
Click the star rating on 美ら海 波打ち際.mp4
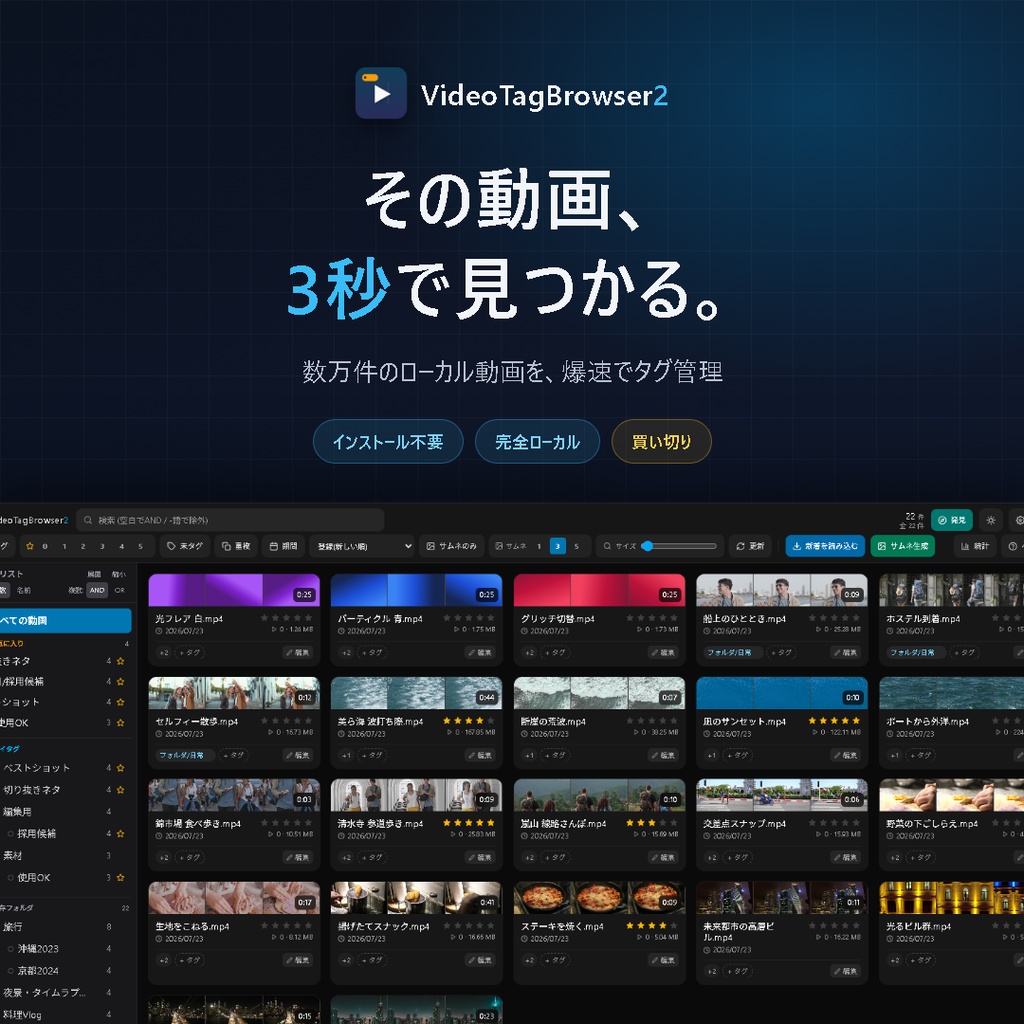[x=469, y=720]
